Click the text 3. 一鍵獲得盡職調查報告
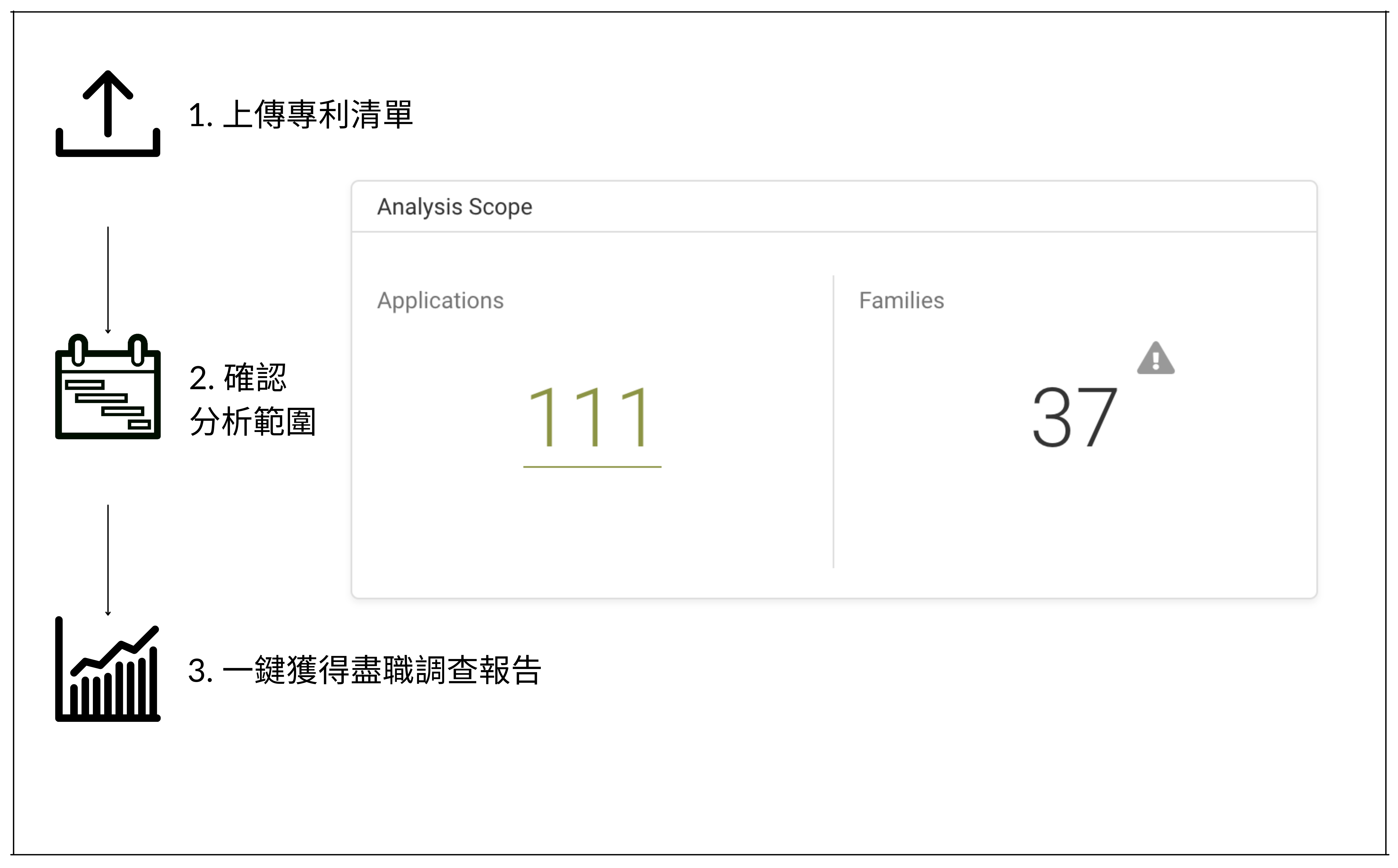Screen dimensions: 1398x868 (365, 670)
